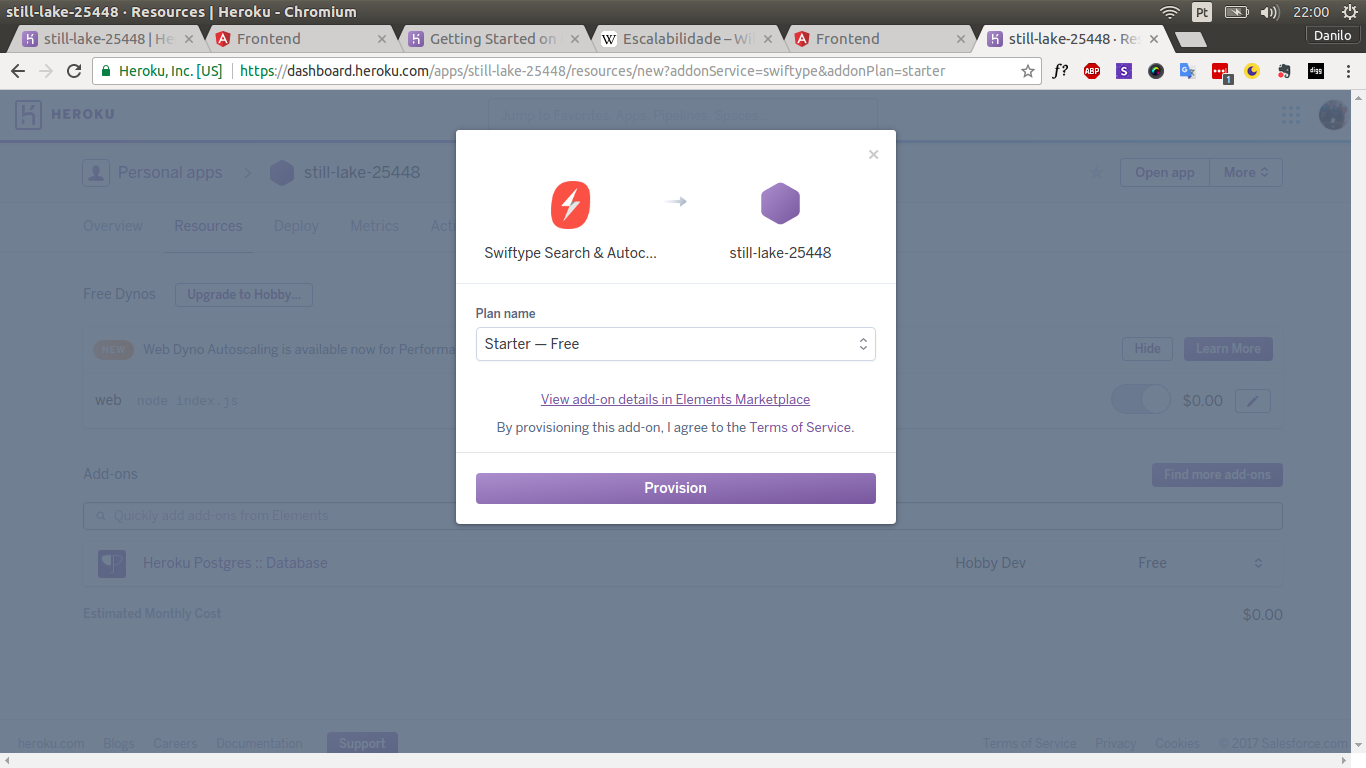
Task: Switch to the Escalabilidade Wikipedia tab
Action: [686, 39]
